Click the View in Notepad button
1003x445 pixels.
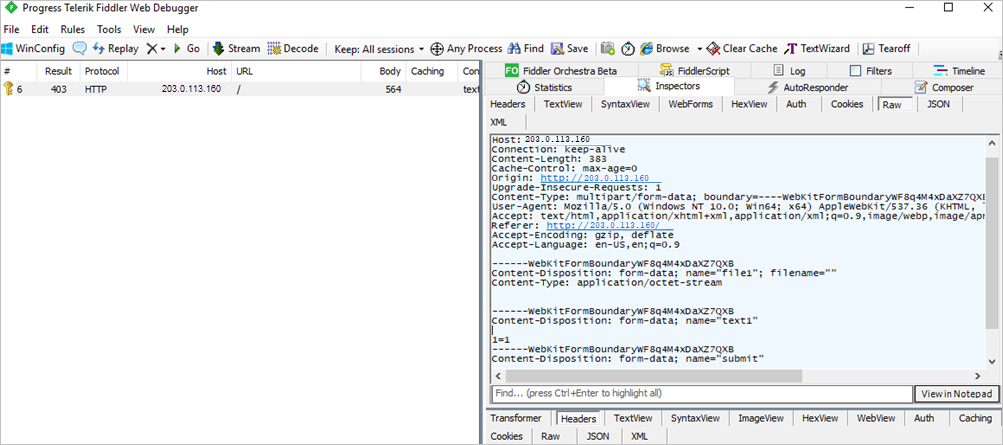[x=957, y=394]
